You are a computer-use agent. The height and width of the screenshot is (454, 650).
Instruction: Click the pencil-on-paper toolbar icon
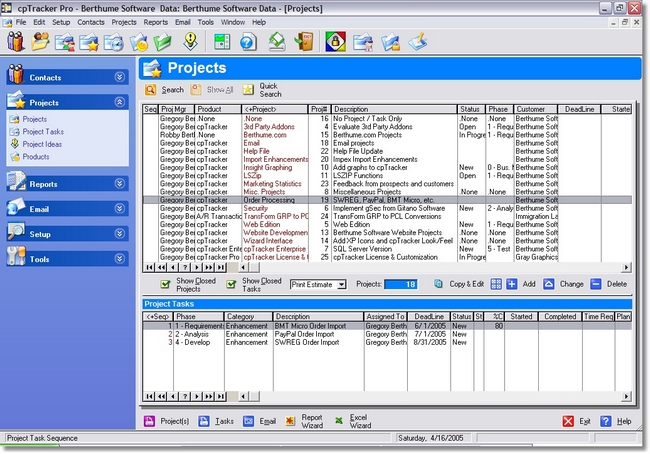[x=418, y=42]
